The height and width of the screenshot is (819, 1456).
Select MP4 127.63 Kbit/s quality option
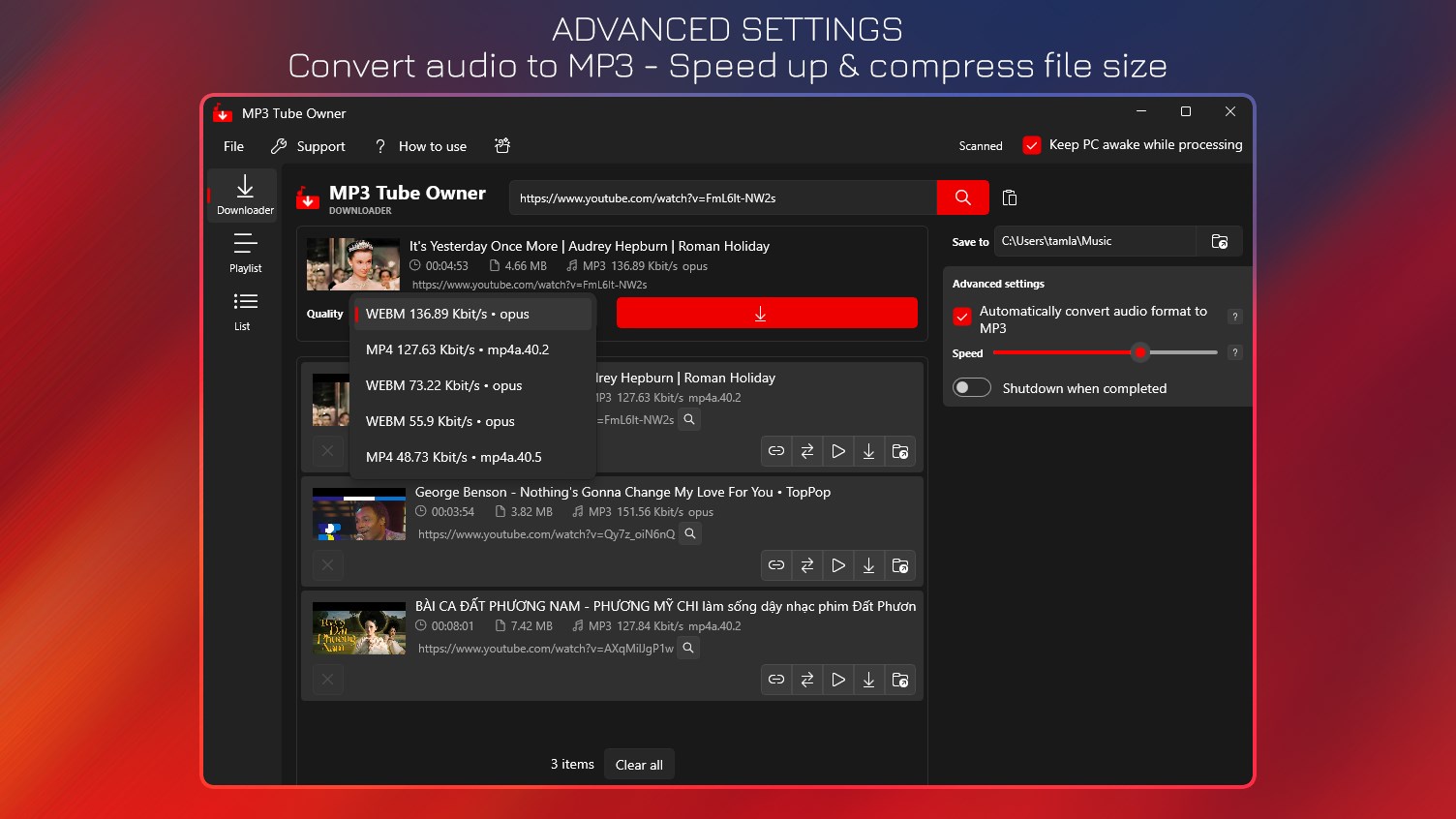(x=456, y=349)
